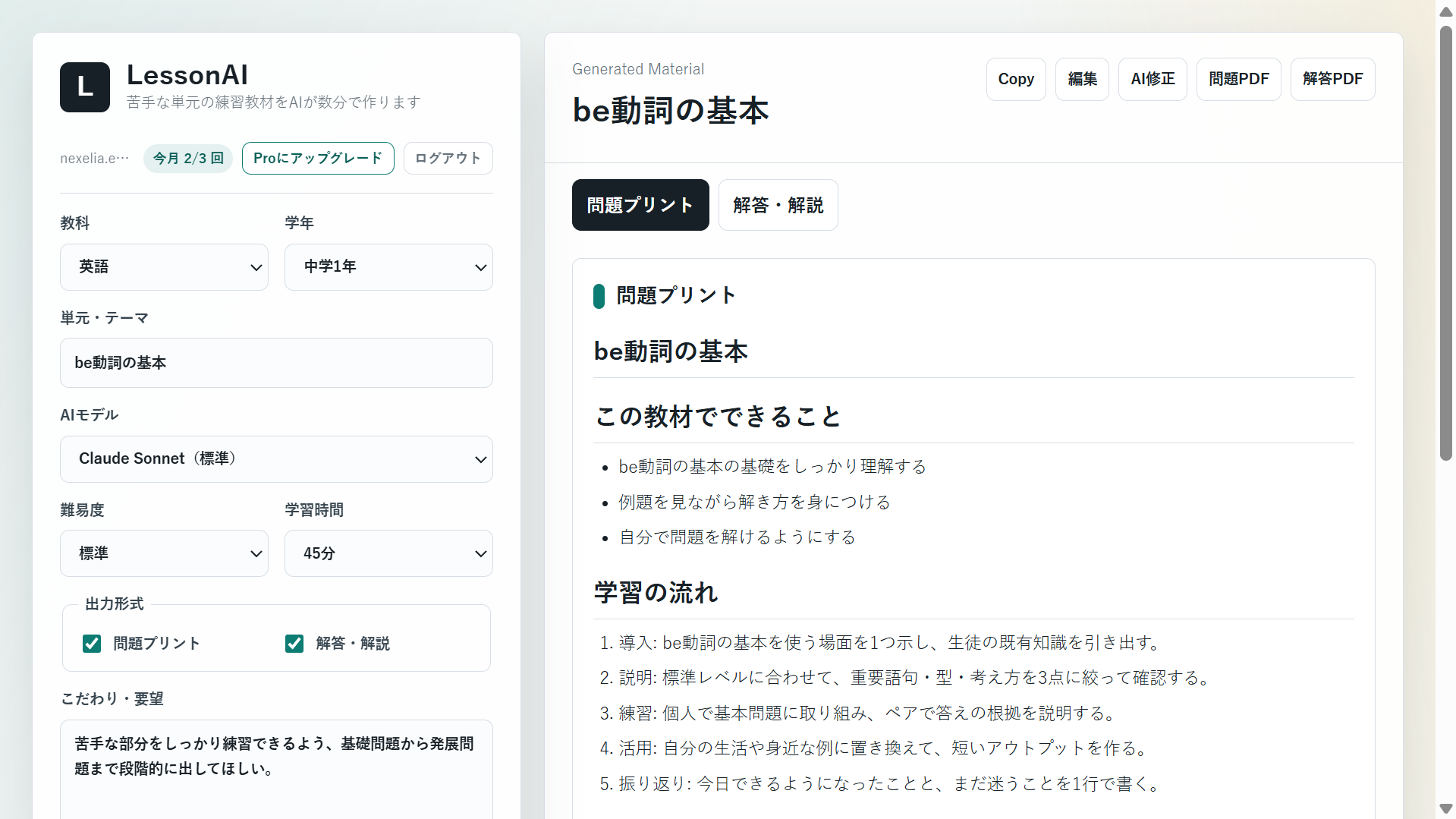1456x819 pixels.
Task: Click list item starting 導入:
Action: click(891, 642)
